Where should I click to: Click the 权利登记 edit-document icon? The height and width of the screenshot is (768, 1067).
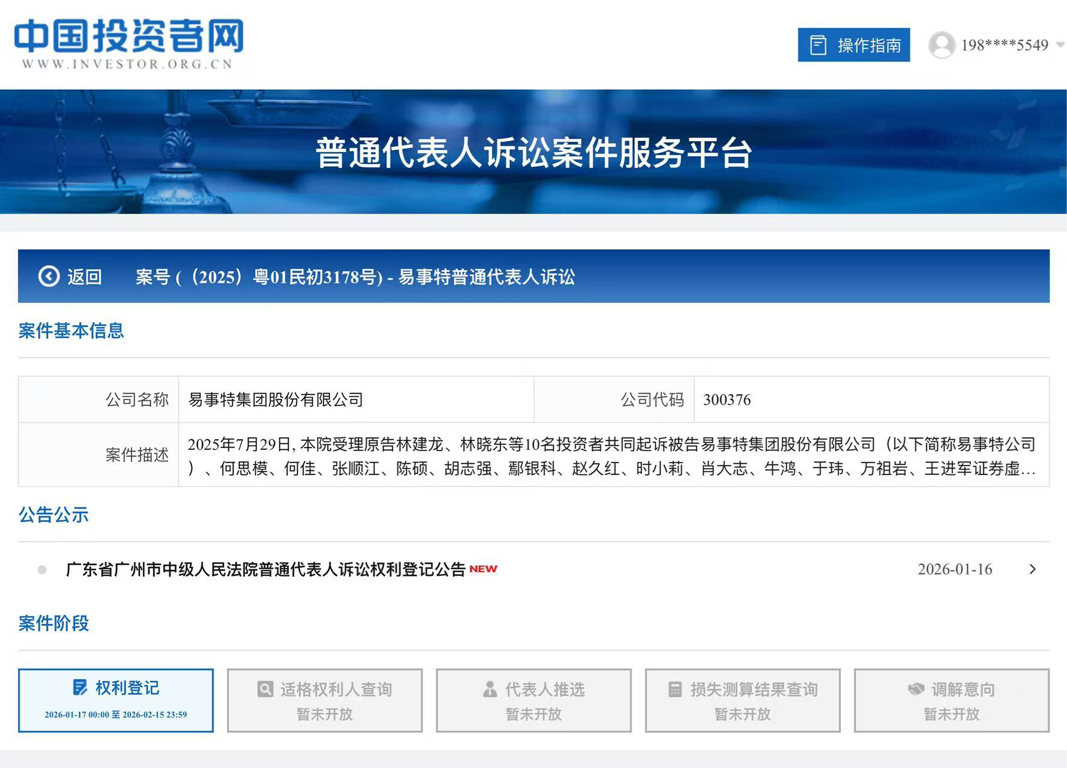(80, 688)
